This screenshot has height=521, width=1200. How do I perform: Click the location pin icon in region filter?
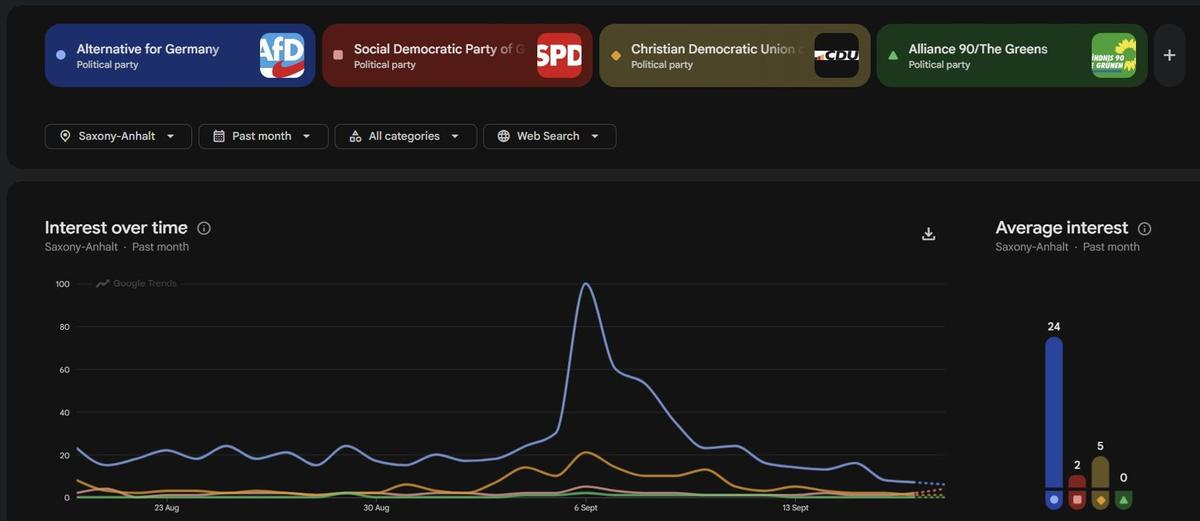tap(65, 136)
